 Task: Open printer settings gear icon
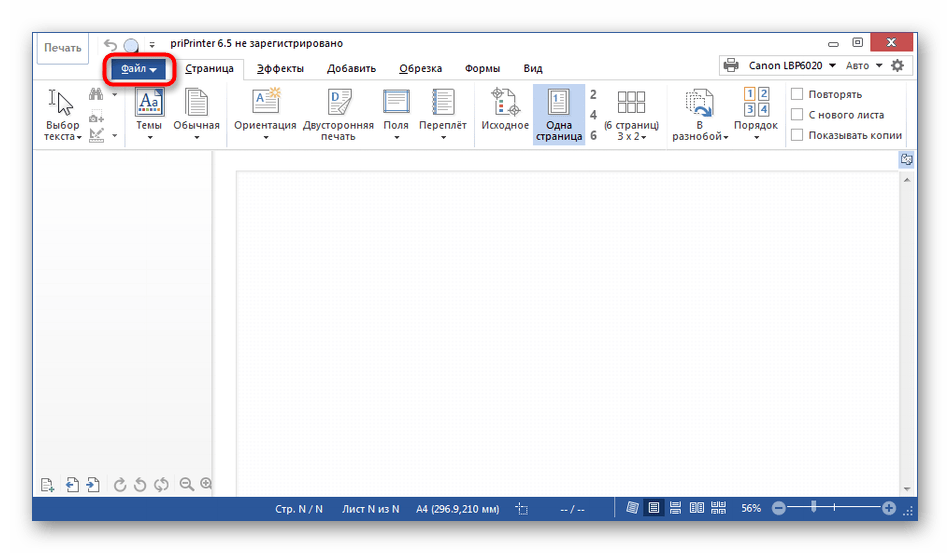point(897,66)
